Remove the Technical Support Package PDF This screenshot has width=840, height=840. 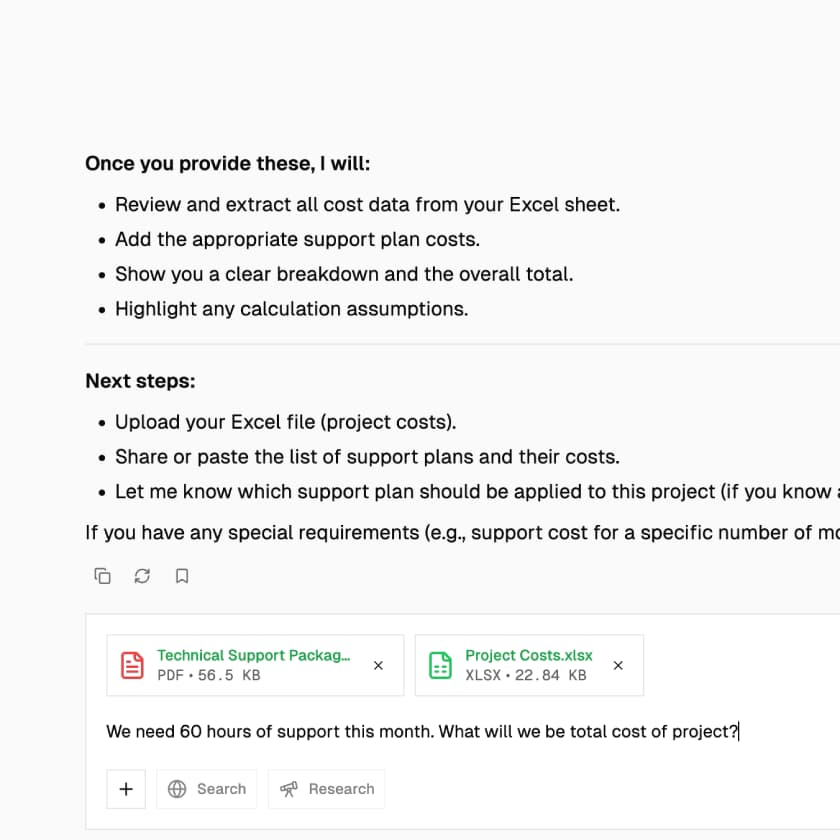[378, 665]
